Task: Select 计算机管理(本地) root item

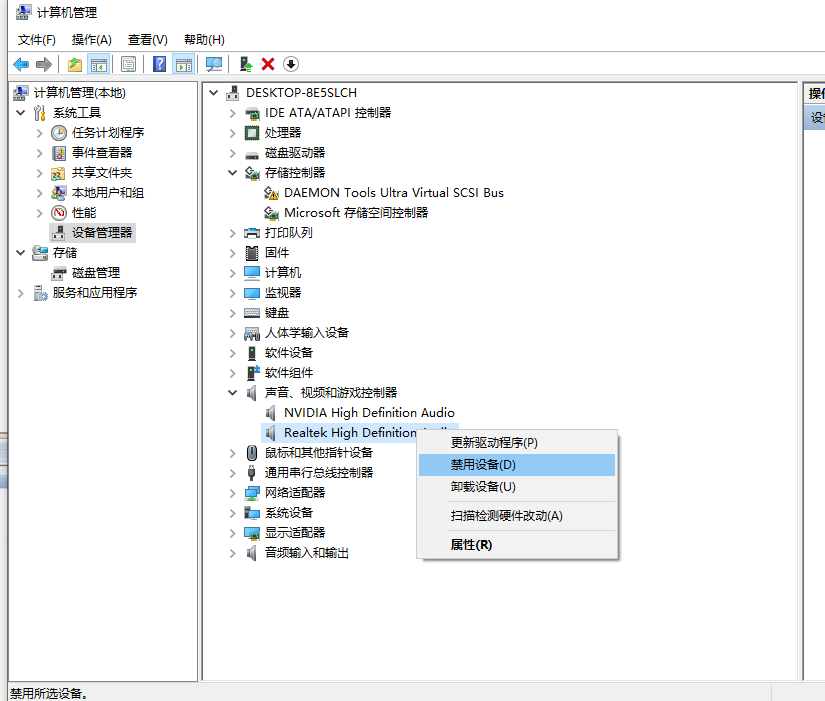Action: [x=79, y=93]
